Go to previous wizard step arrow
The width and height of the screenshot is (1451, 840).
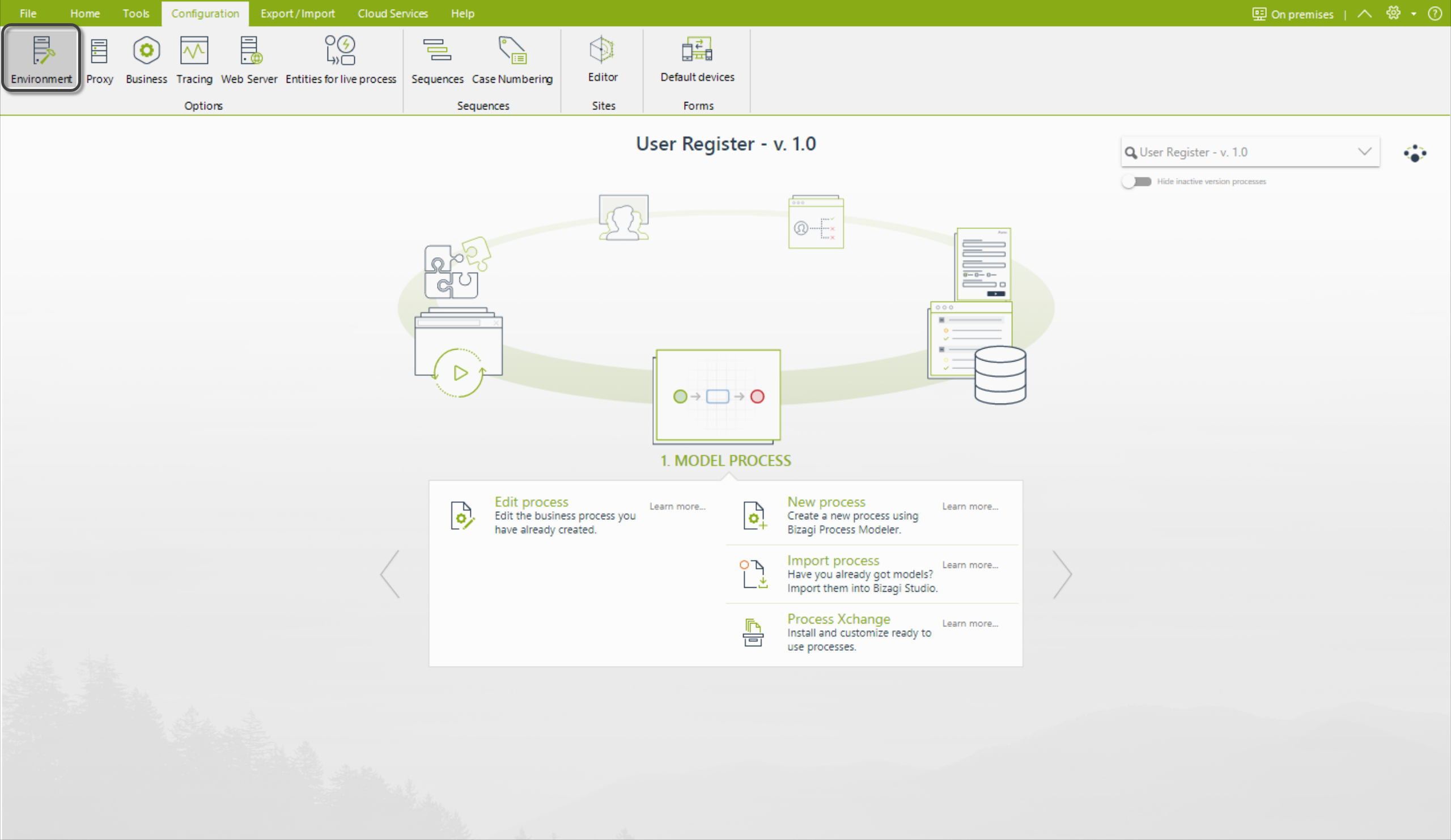tap(391, 574)
